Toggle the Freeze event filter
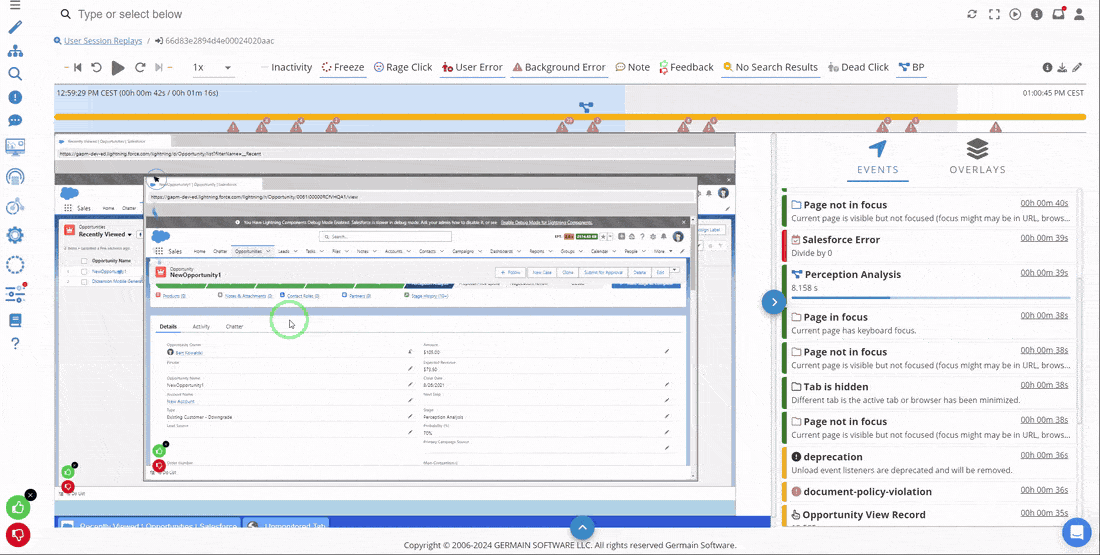The width and height of the screenshot is (1100, 555). pos(343,67)
